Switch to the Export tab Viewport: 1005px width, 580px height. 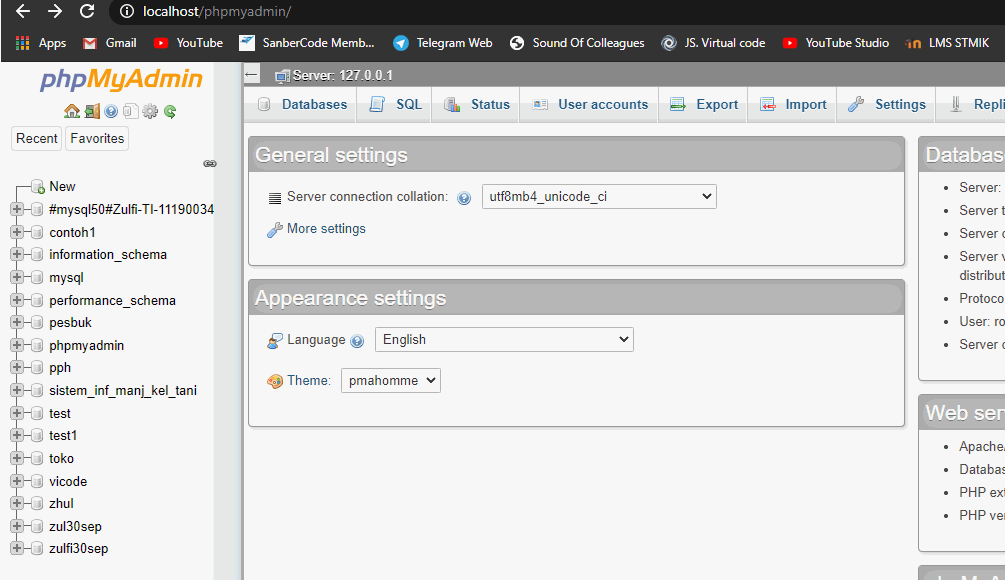point(704,104)
